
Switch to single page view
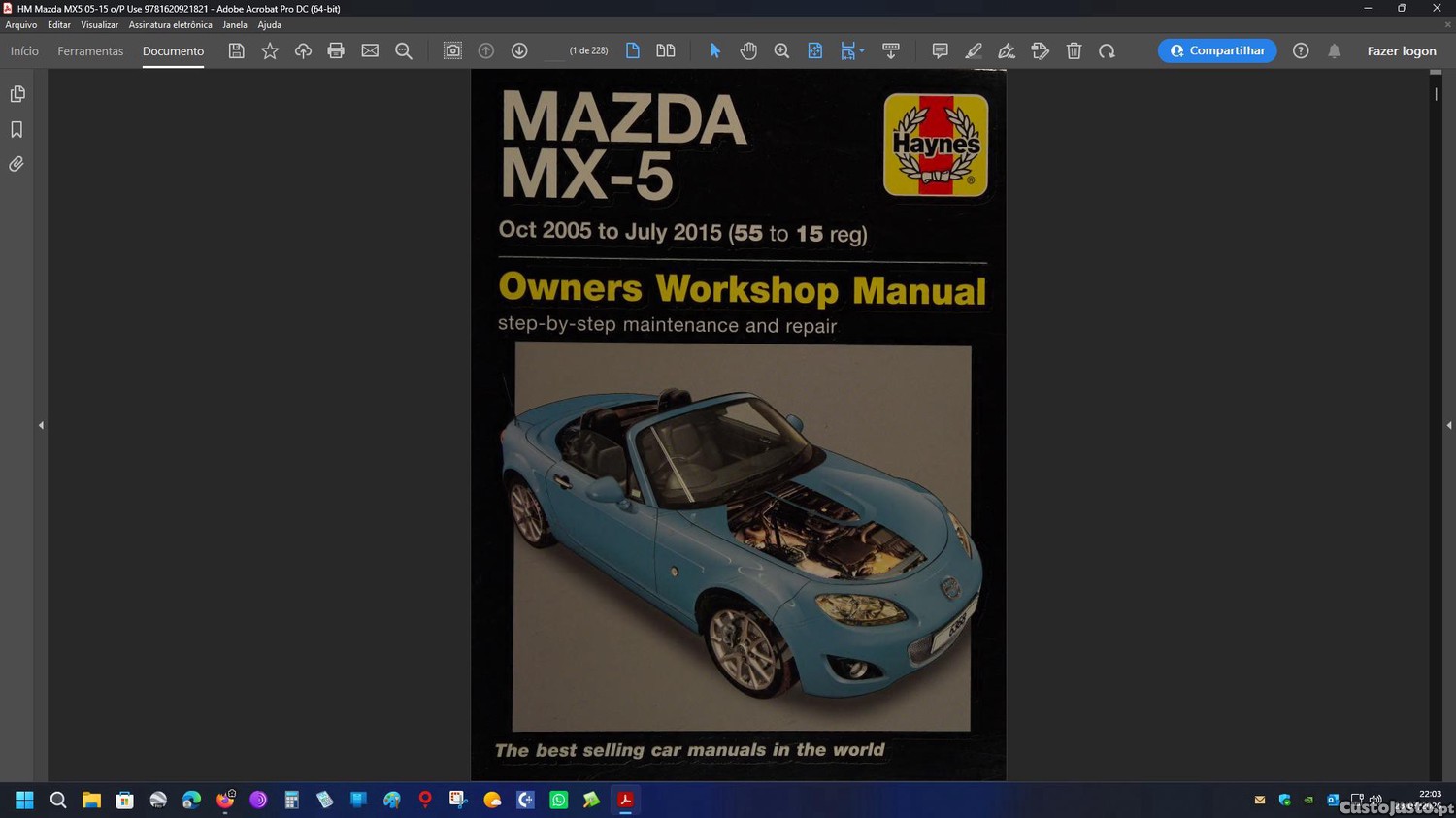(632, 50)
